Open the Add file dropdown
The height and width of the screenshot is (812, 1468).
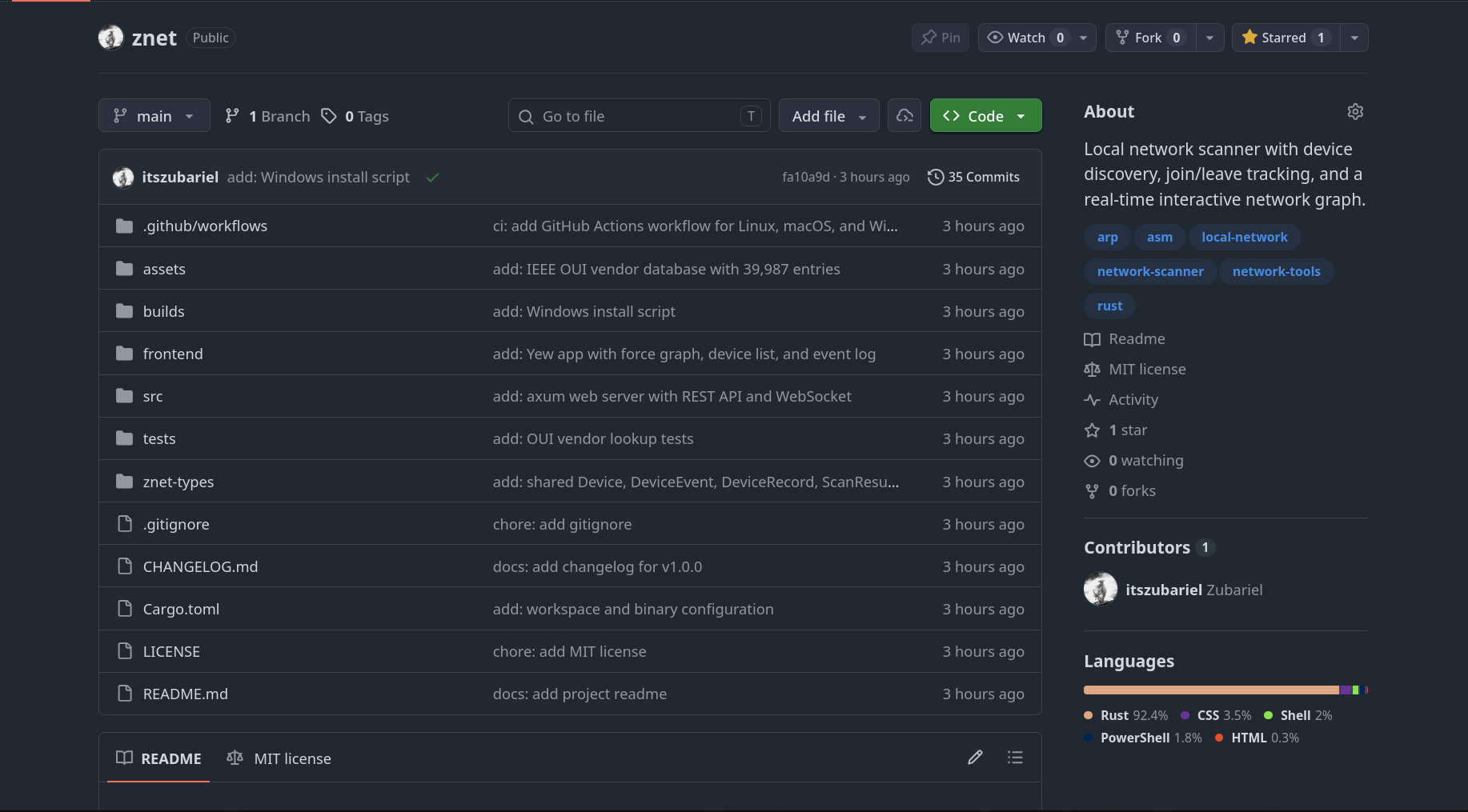tap(829, 116)
